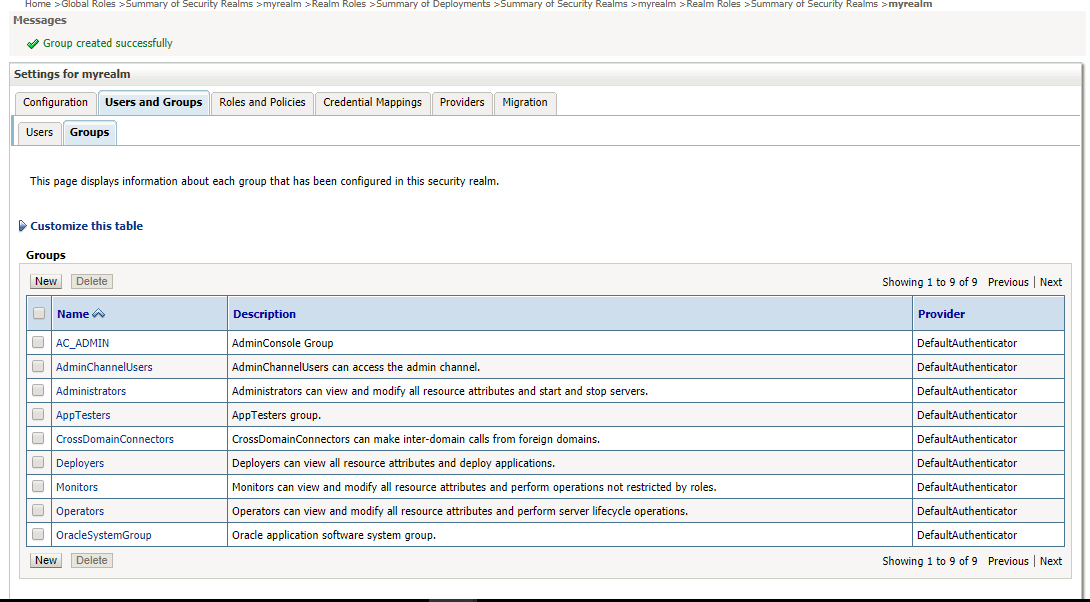Tick the Administrators group checkbox
1090x602 pixels.
38,390
